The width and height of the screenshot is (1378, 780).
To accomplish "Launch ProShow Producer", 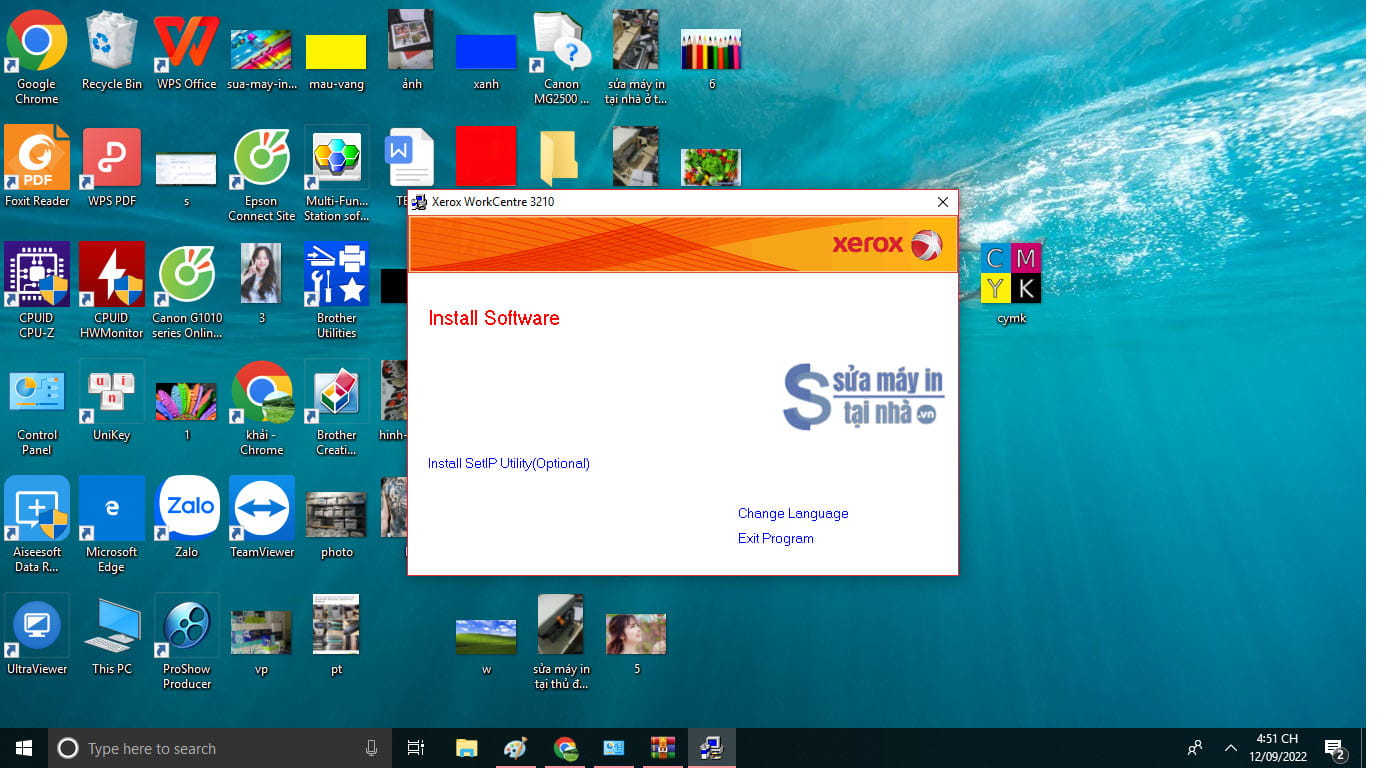I will point(186,625).
